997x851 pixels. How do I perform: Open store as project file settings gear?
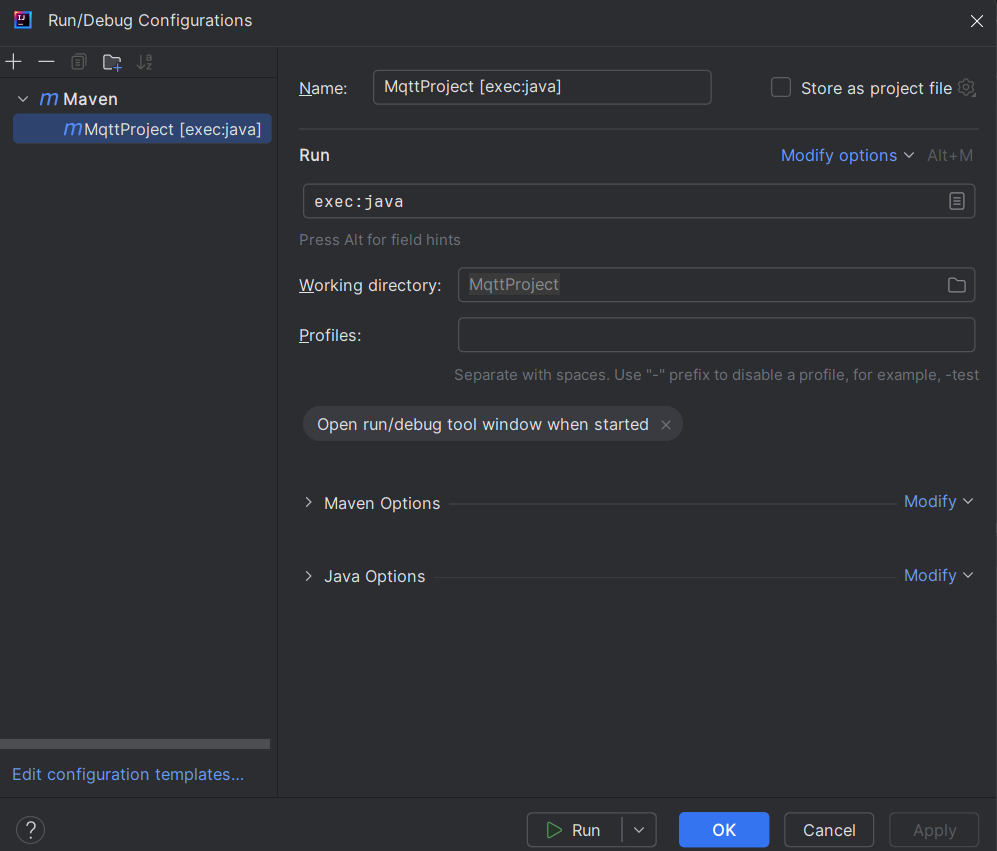coord(966,88)
